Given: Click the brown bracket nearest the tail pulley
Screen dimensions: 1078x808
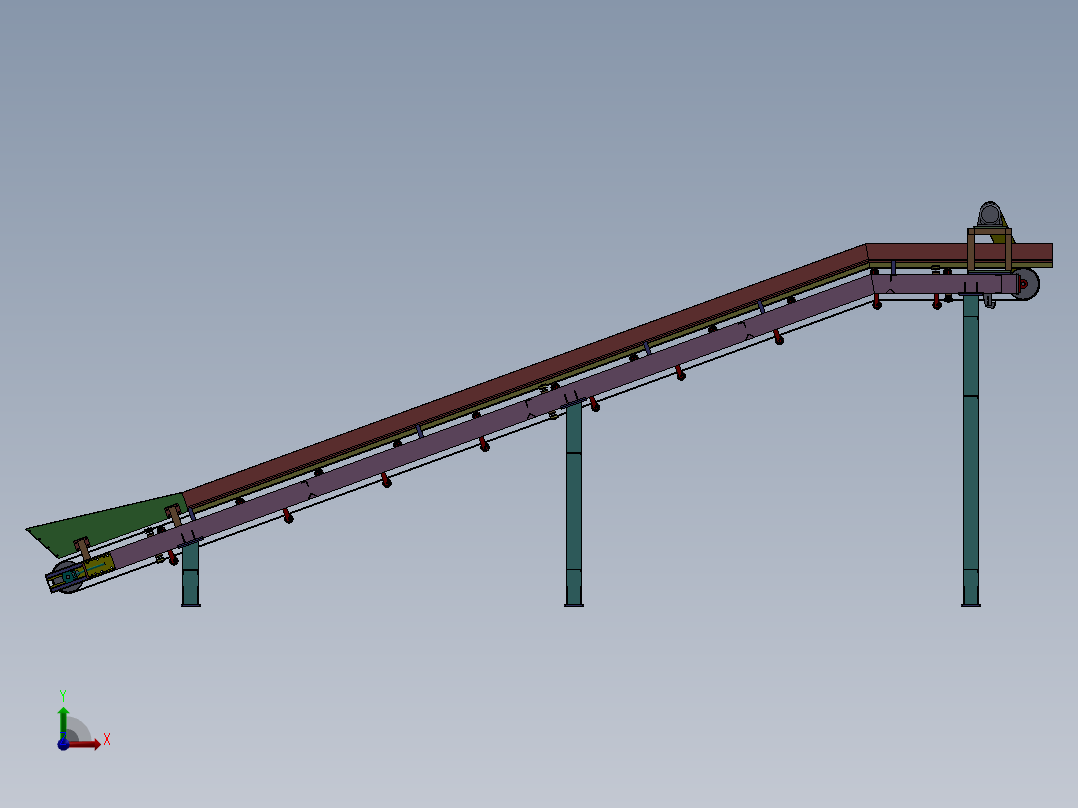Looking at the screenshot, I should click(x=83, y=547).
